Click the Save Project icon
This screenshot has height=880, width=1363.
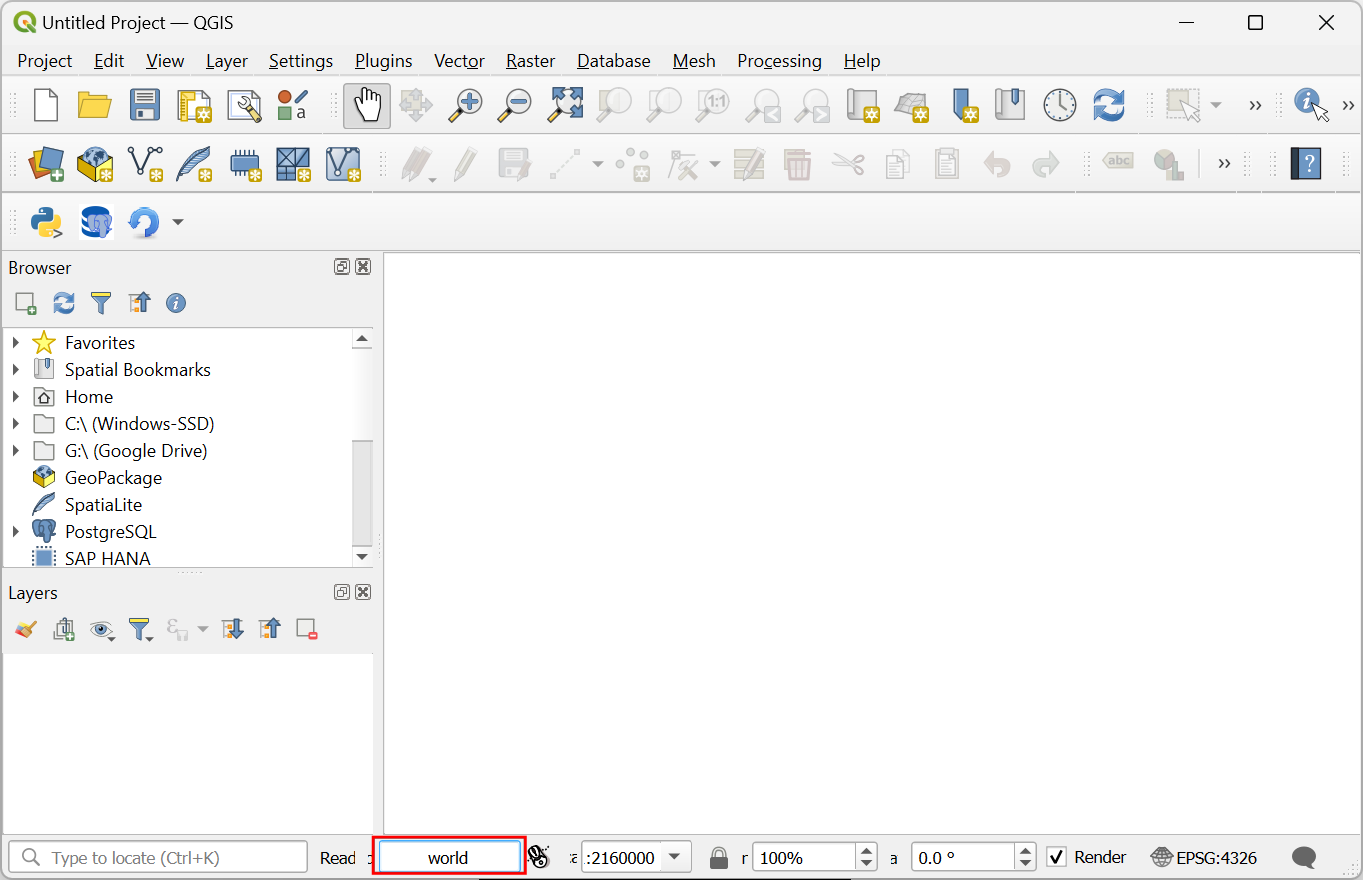144,105
